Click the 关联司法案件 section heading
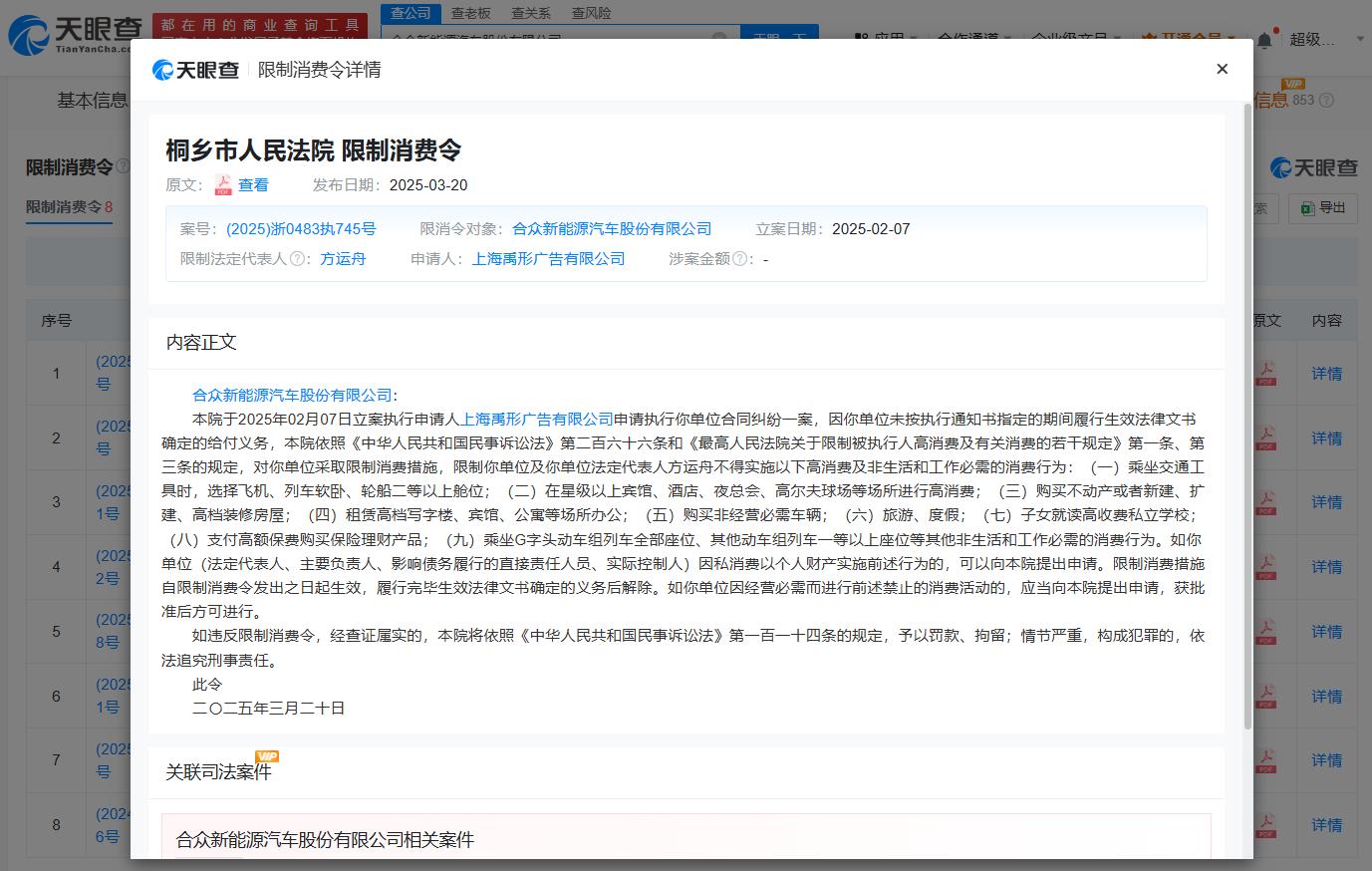This screenshot has width=1372, height=871. tap(218, 772)
